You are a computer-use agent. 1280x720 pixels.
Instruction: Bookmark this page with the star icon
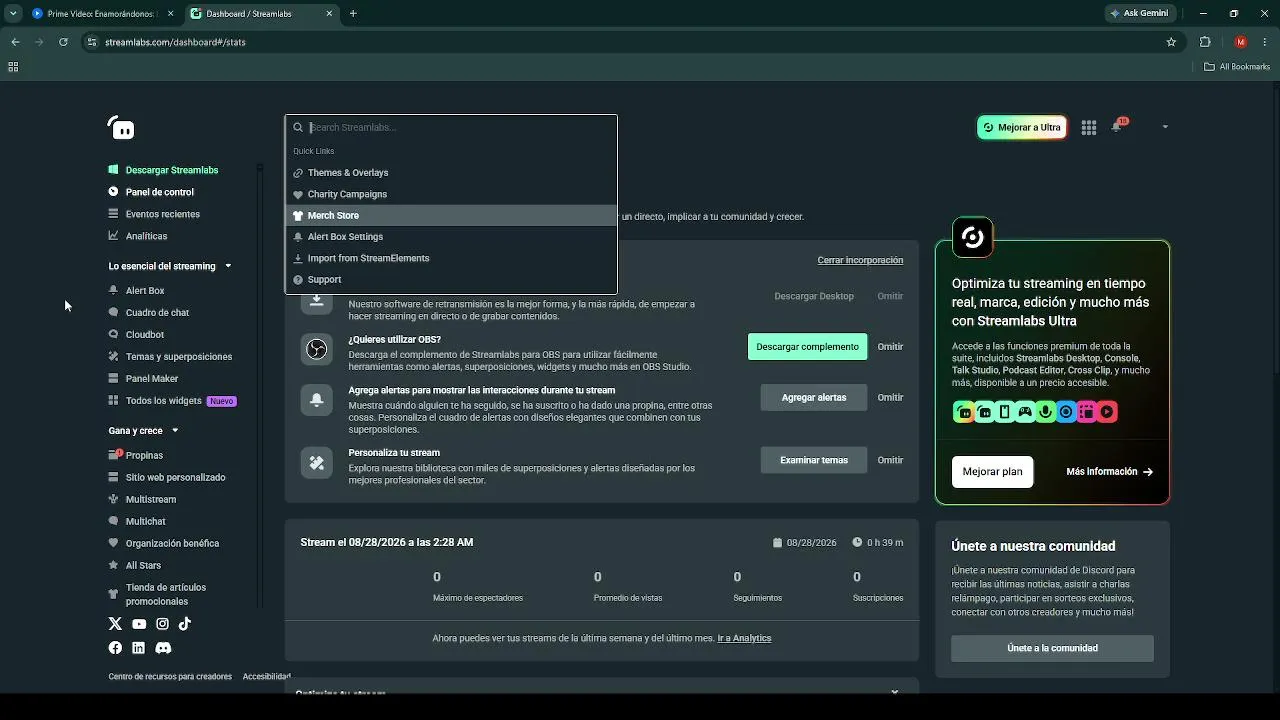1171,42
